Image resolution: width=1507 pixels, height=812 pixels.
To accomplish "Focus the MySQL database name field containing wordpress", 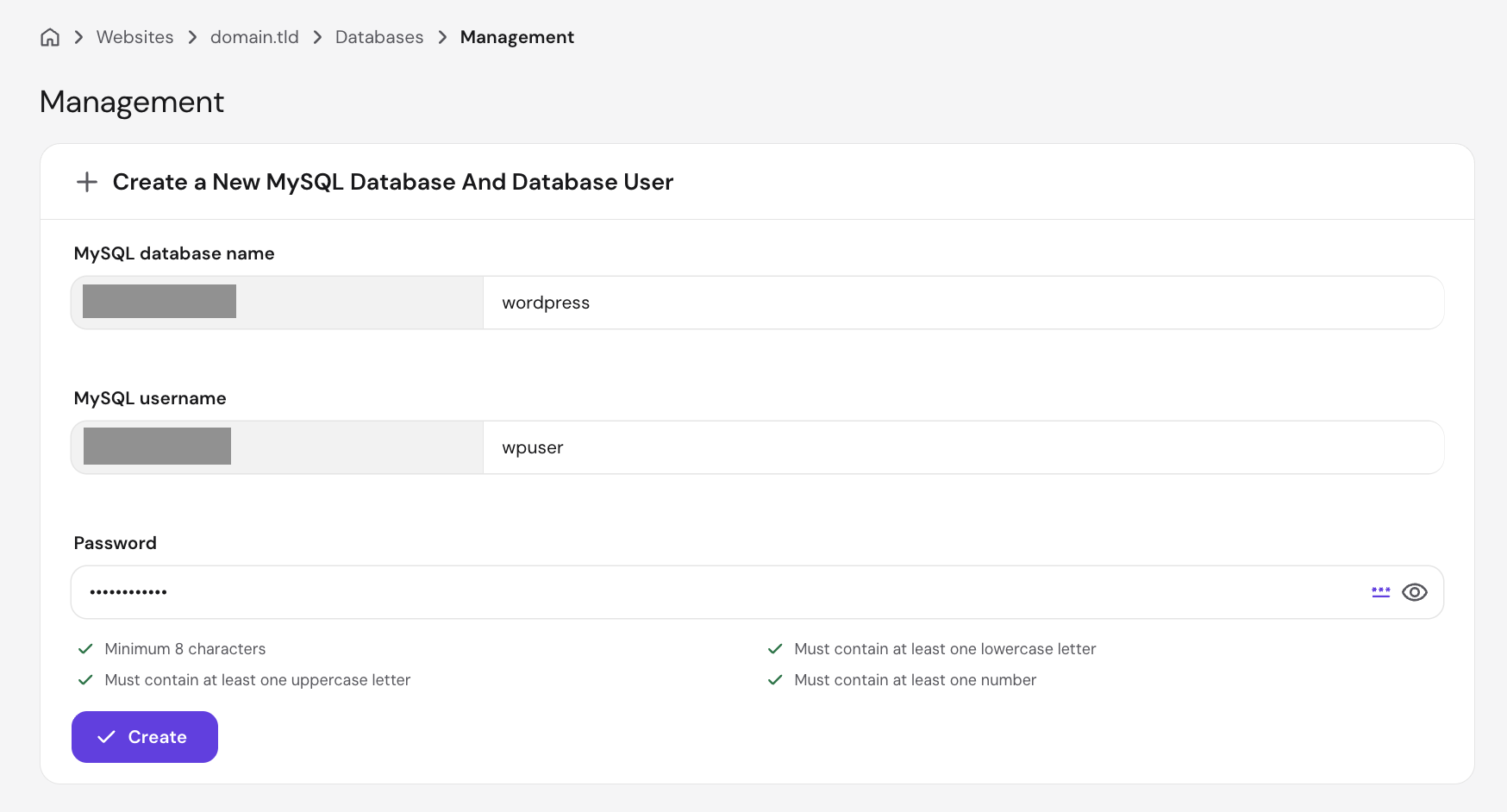I will tap(963, 303).
